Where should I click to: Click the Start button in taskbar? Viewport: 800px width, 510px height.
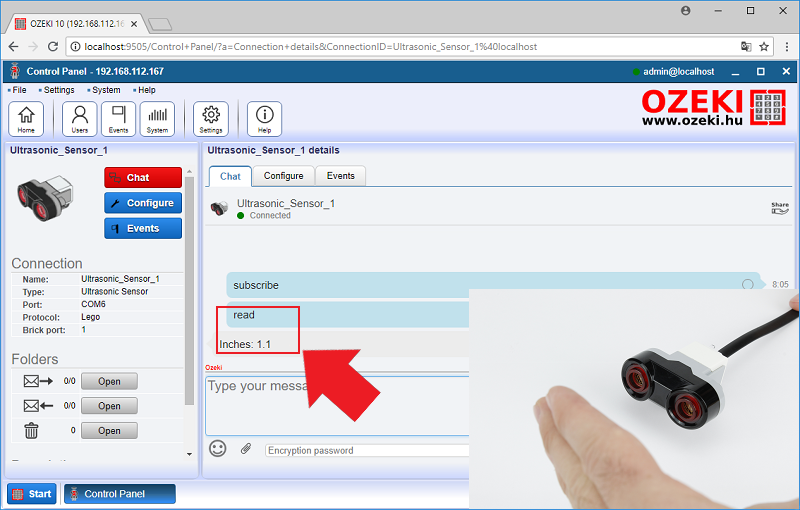point(32,493)
